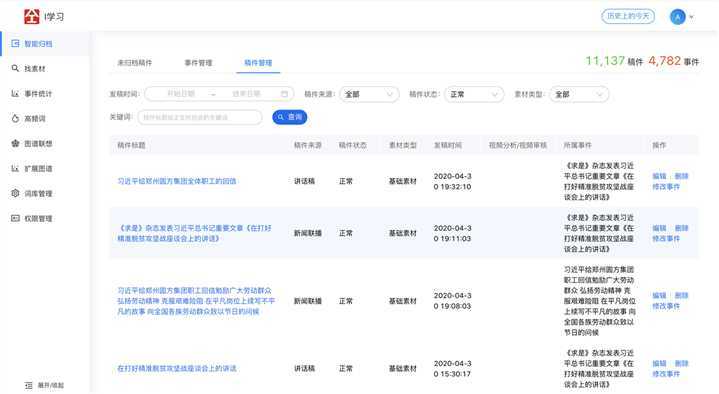This screenshot has height=394, width=719.
Task: Open the 图谱联想 icon in sidebar
Action: tap(15, 144)
